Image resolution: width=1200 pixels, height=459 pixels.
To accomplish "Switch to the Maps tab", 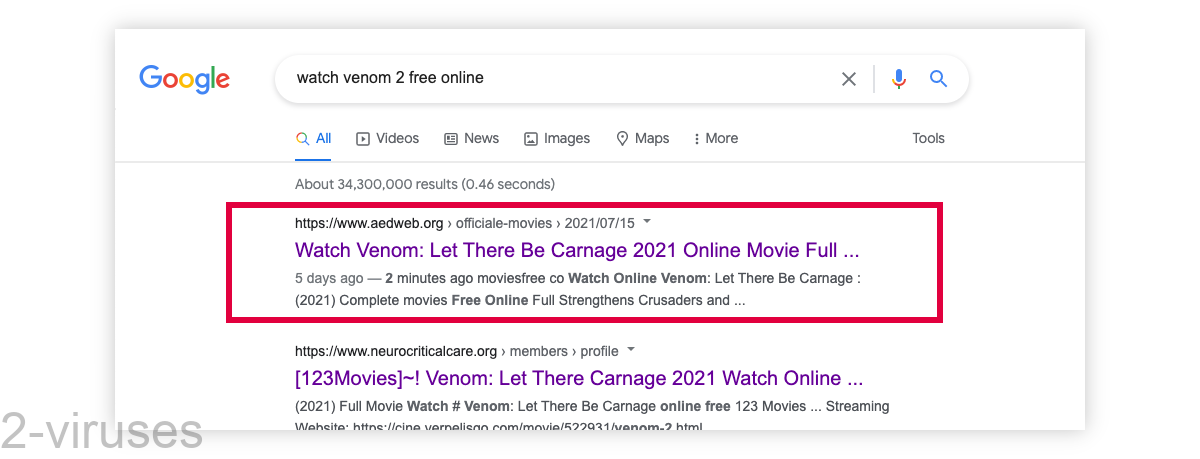I will (x=642, y=139).
